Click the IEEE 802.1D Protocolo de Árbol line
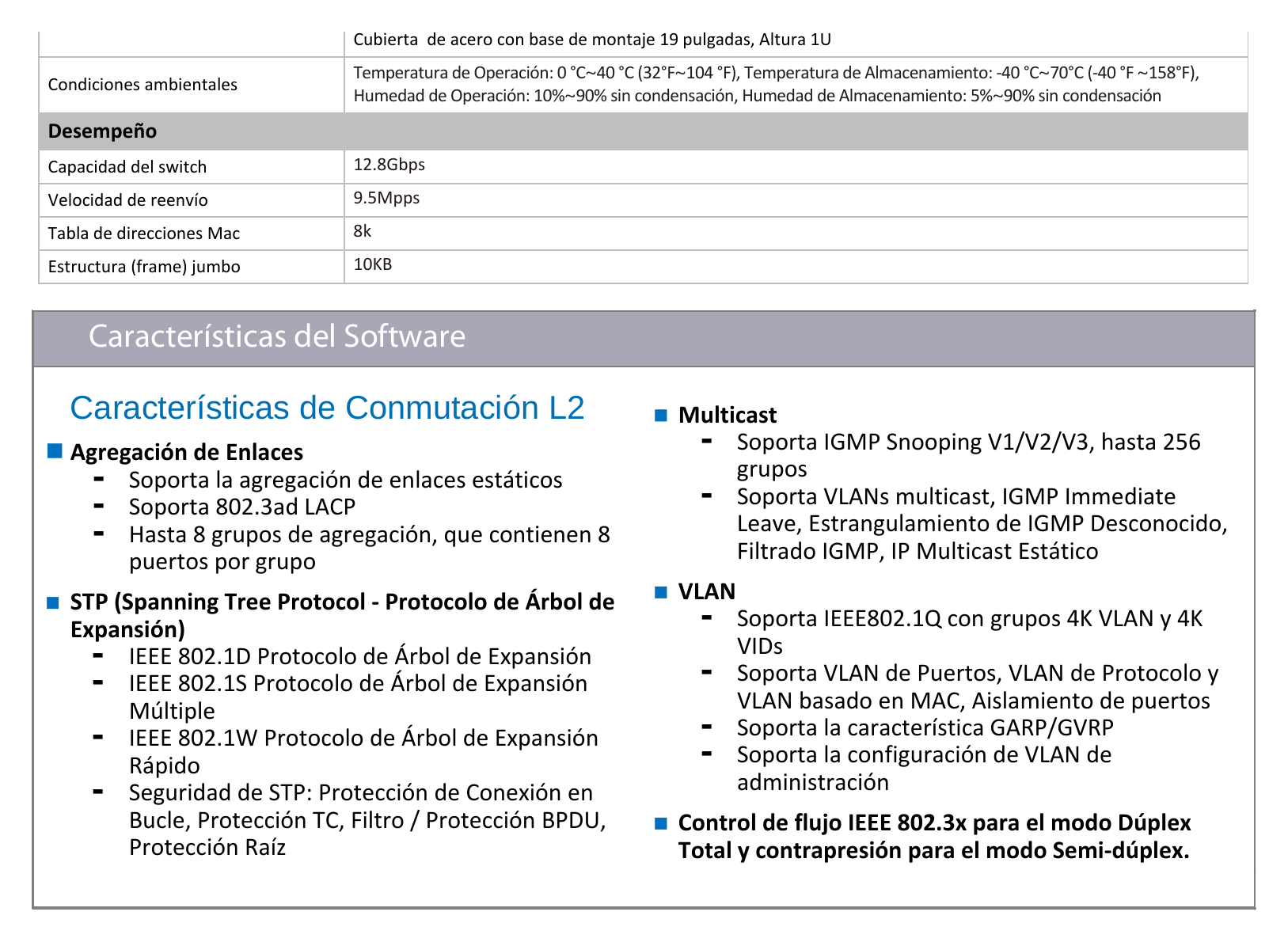The width and height of the screenshot is (1288, 942). click(x=360, y=656)
